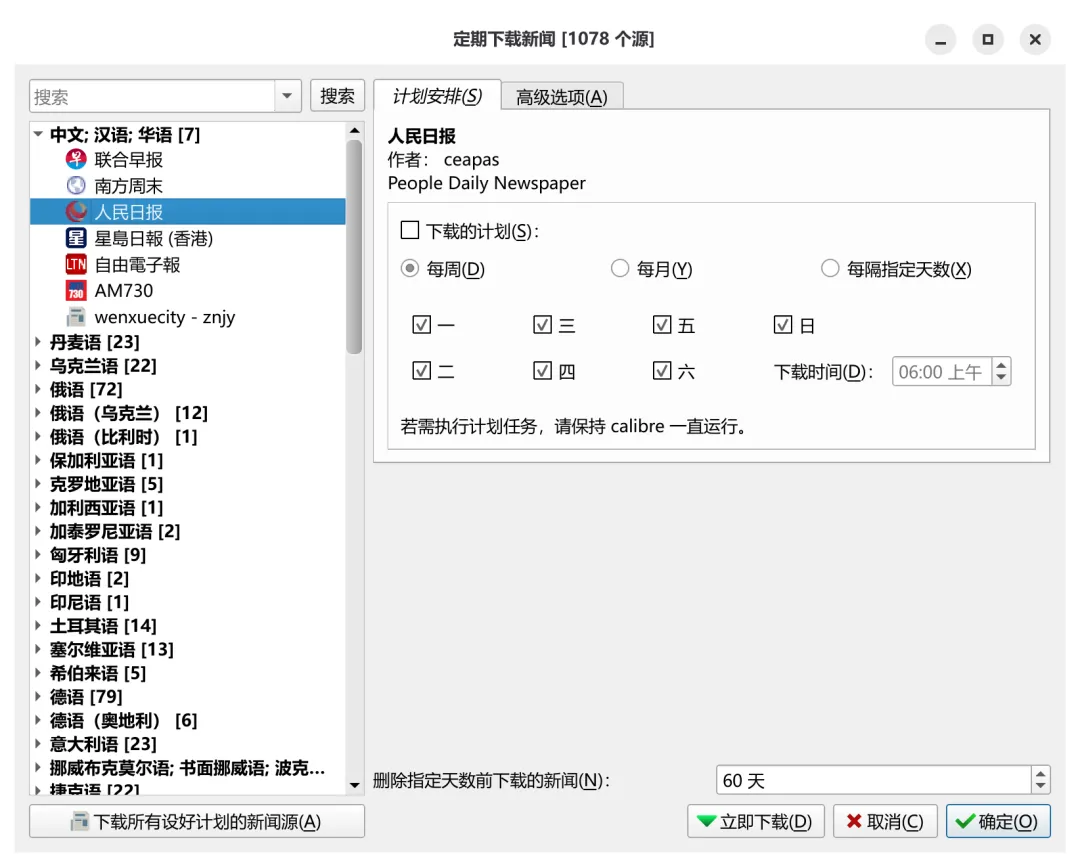Confirm with the 确定(O) button

pyautogui.click(x=998, y=822)
